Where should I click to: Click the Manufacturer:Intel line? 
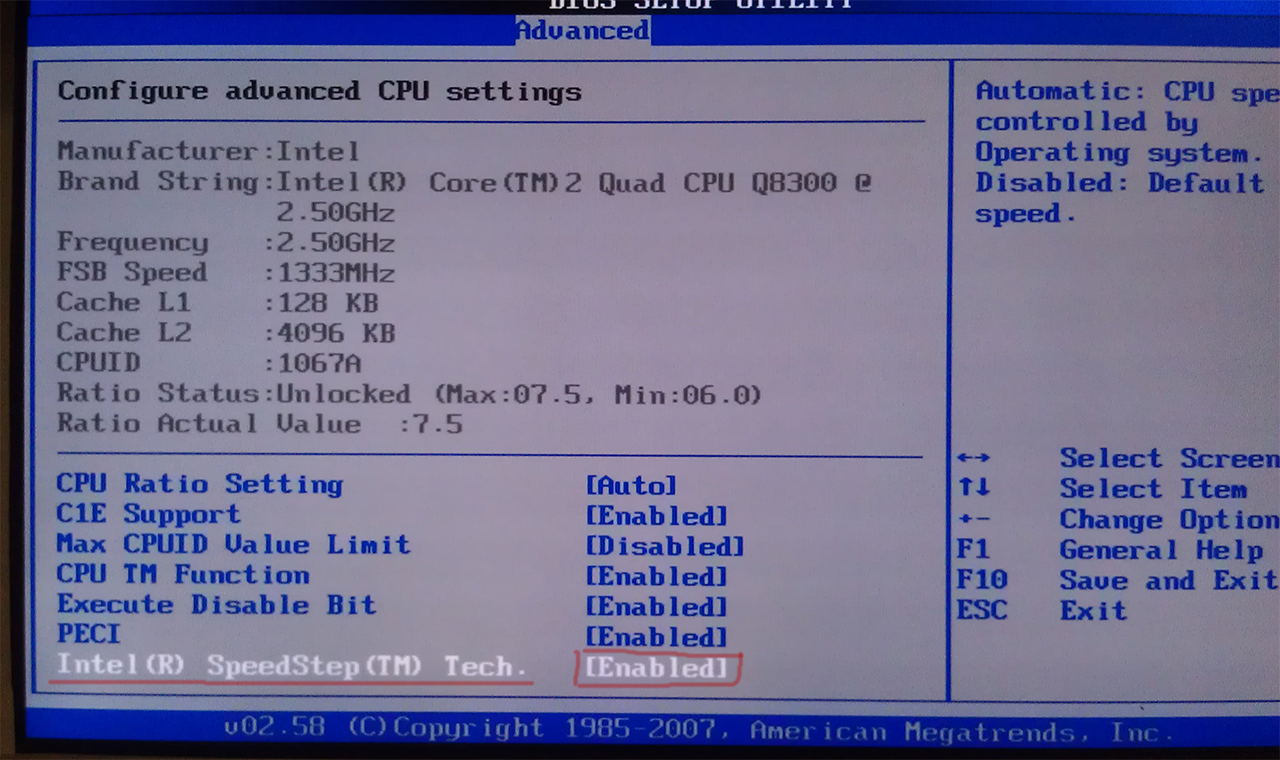(208, 152)
